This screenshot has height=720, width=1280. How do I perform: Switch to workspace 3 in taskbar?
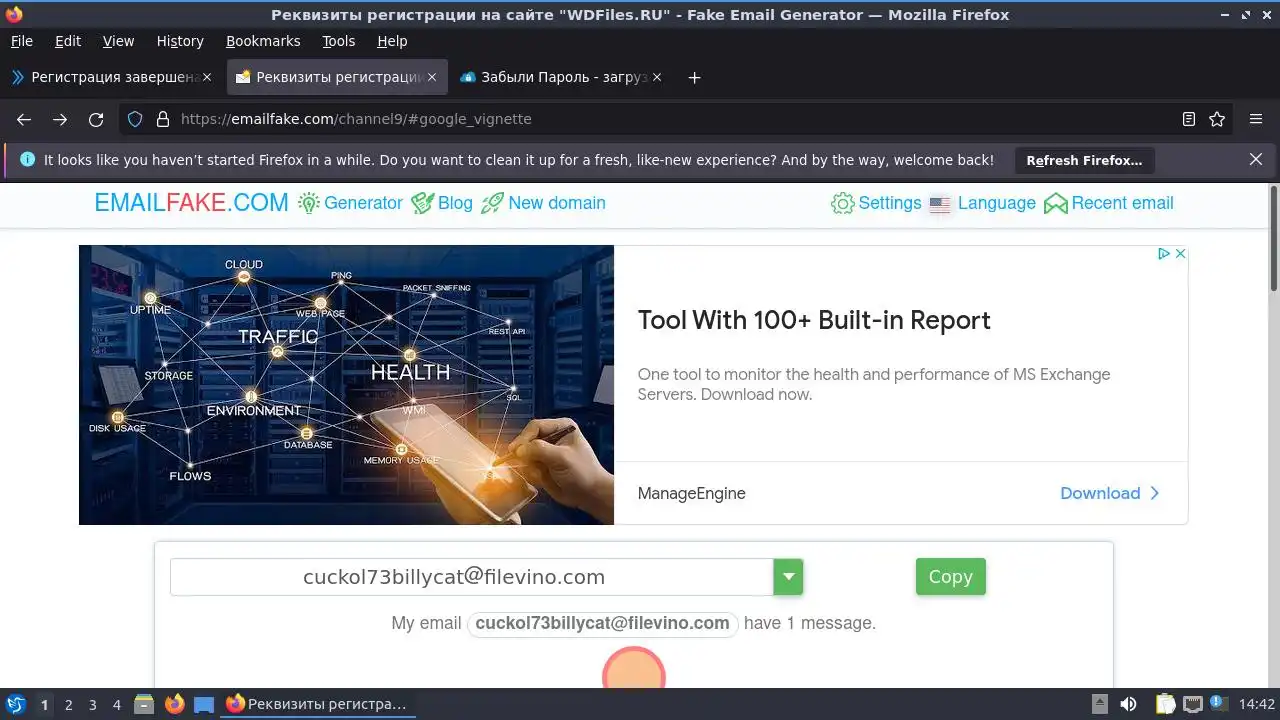click(92, 705)
